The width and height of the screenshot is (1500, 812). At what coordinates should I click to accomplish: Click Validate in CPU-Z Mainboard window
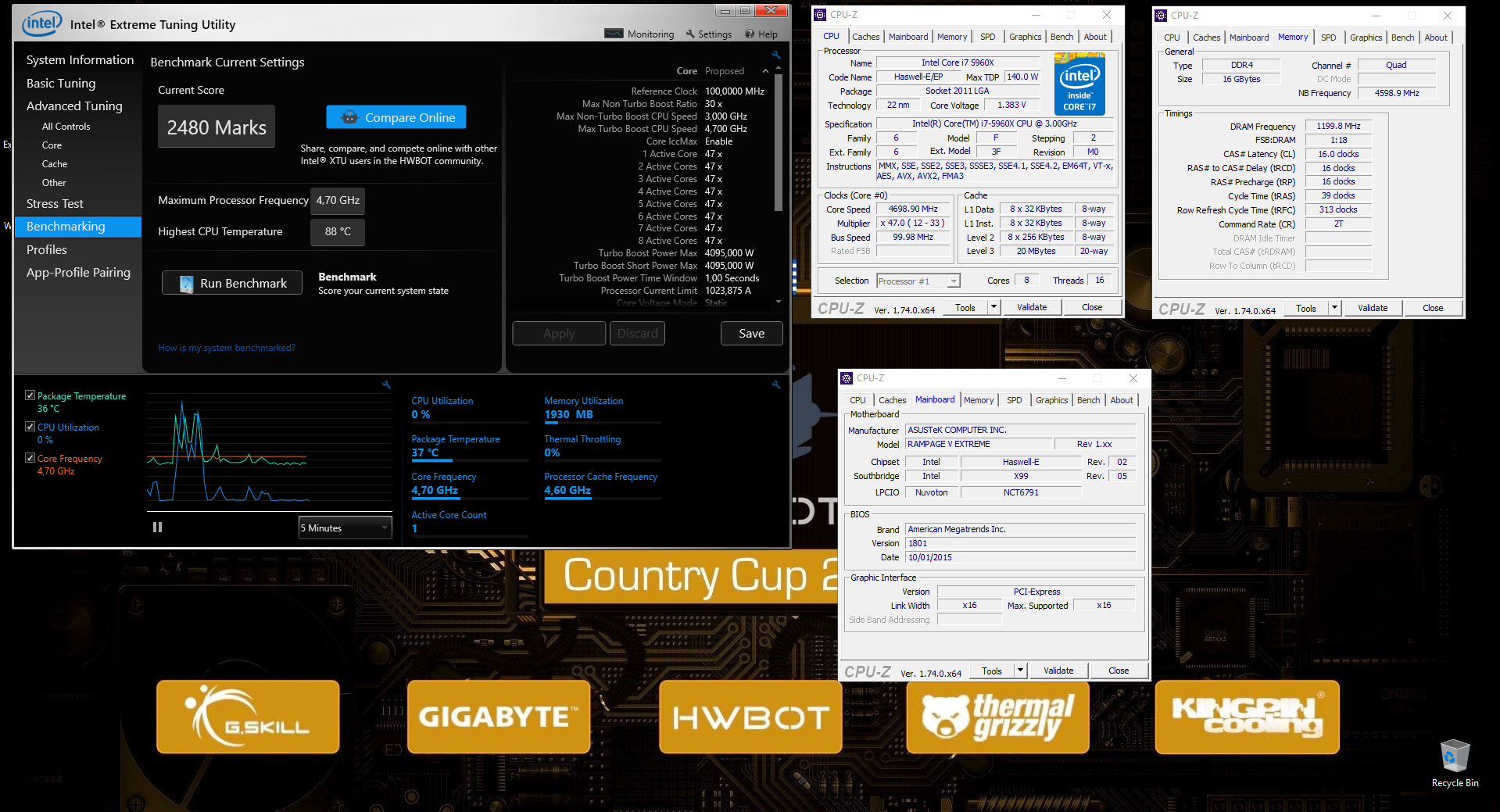tap(1058, 671)
